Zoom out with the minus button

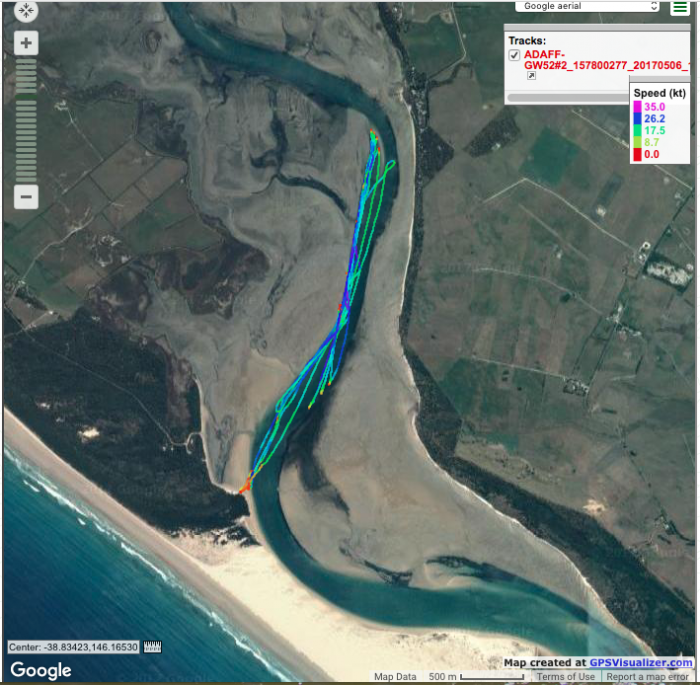26,197
